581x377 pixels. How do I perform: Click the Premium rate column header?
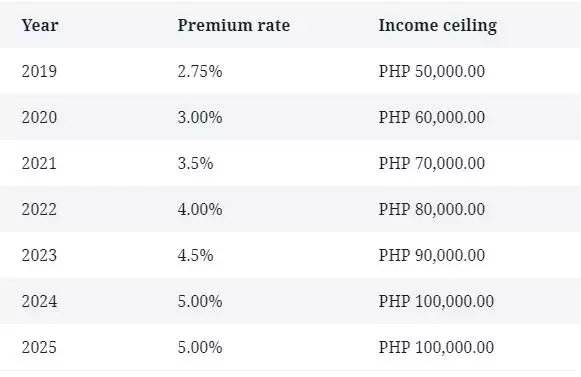point(233,25)
